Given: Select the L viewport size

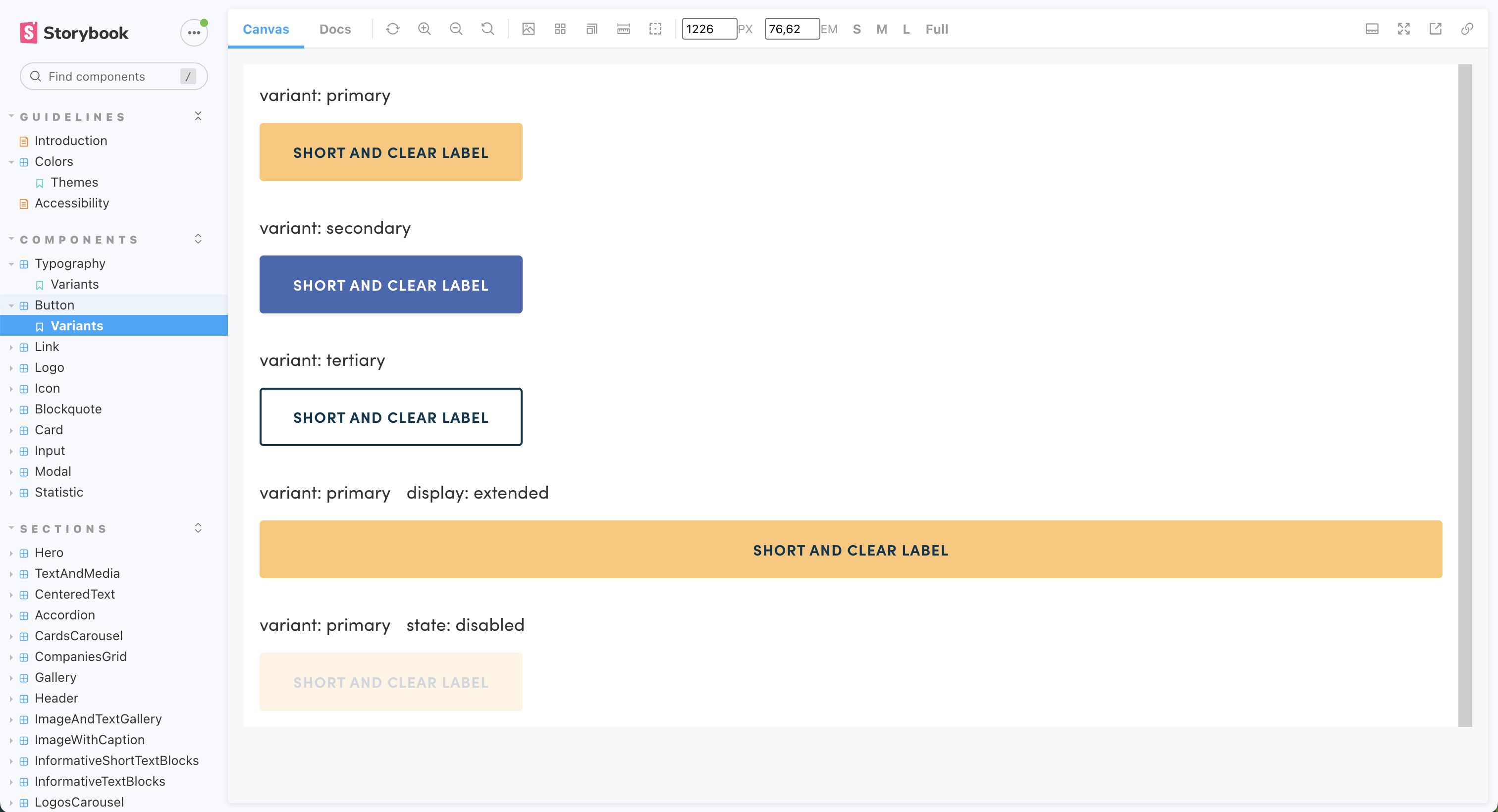Looking at the screenshot, I should click(906, 29).
